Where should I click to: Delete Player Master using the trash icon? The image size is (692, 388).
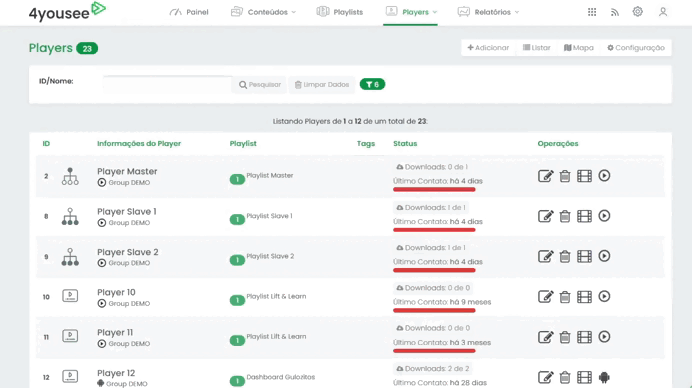(565, 176)
